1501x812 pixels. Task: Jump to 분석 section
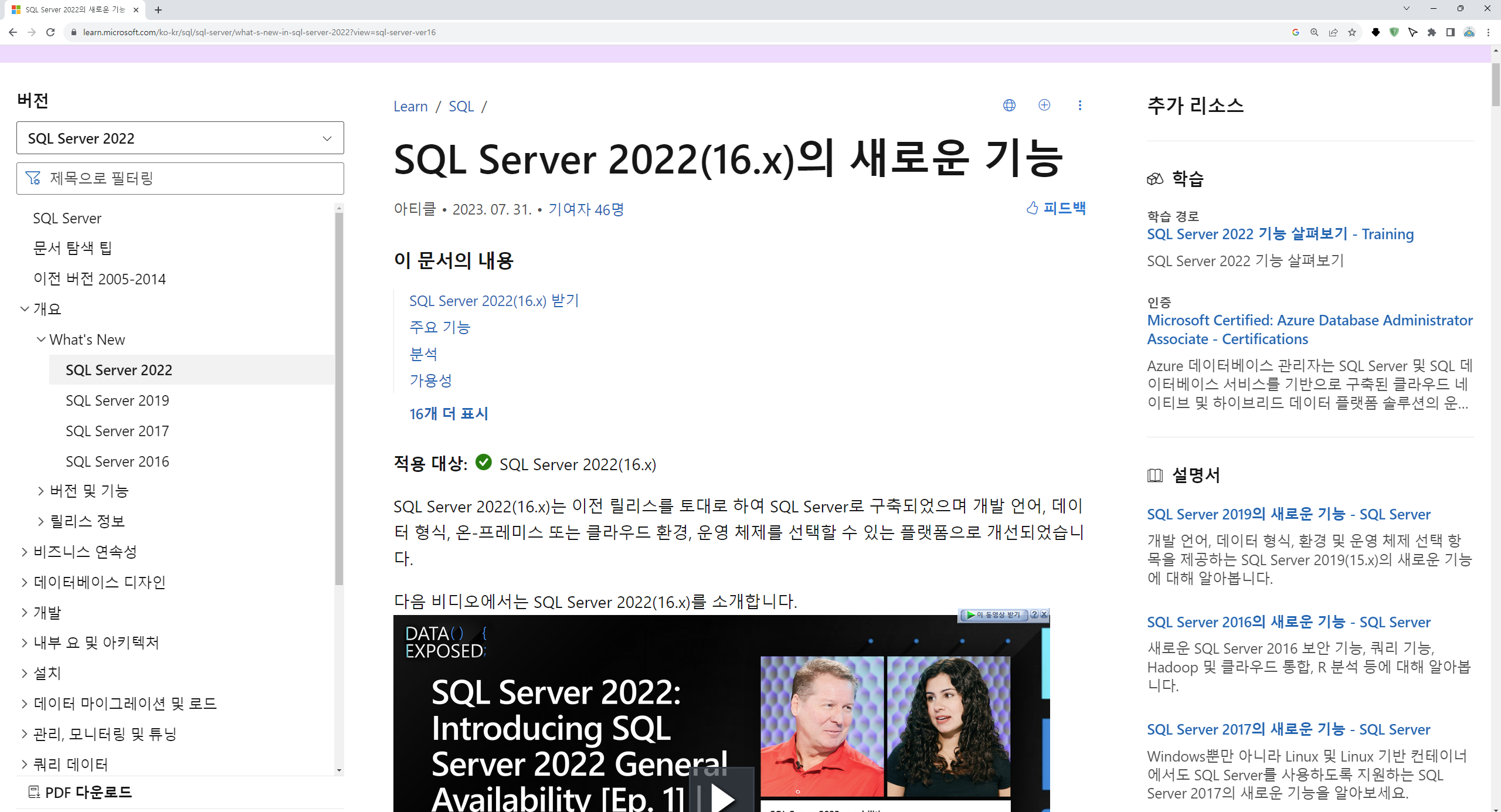423,354
